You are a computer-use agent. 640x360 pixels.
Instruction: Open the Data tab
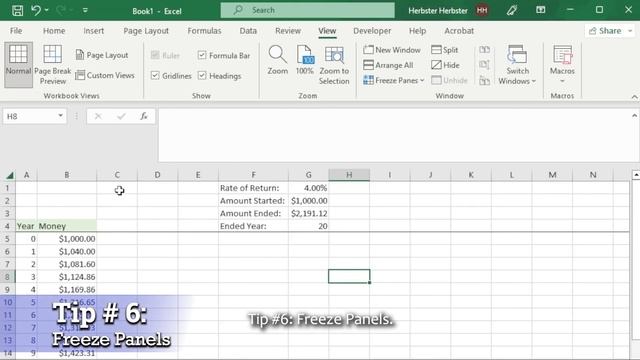point(248,31)
